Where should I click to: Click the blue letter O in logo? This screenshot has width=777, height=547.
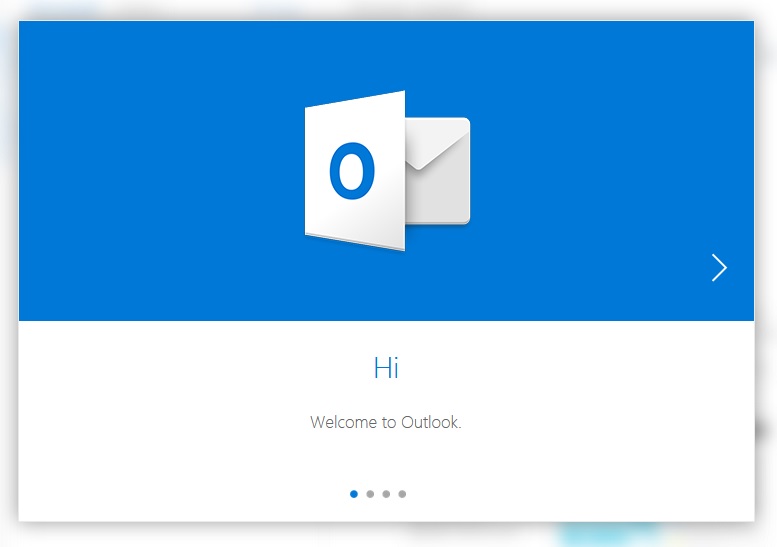point(352,171)
